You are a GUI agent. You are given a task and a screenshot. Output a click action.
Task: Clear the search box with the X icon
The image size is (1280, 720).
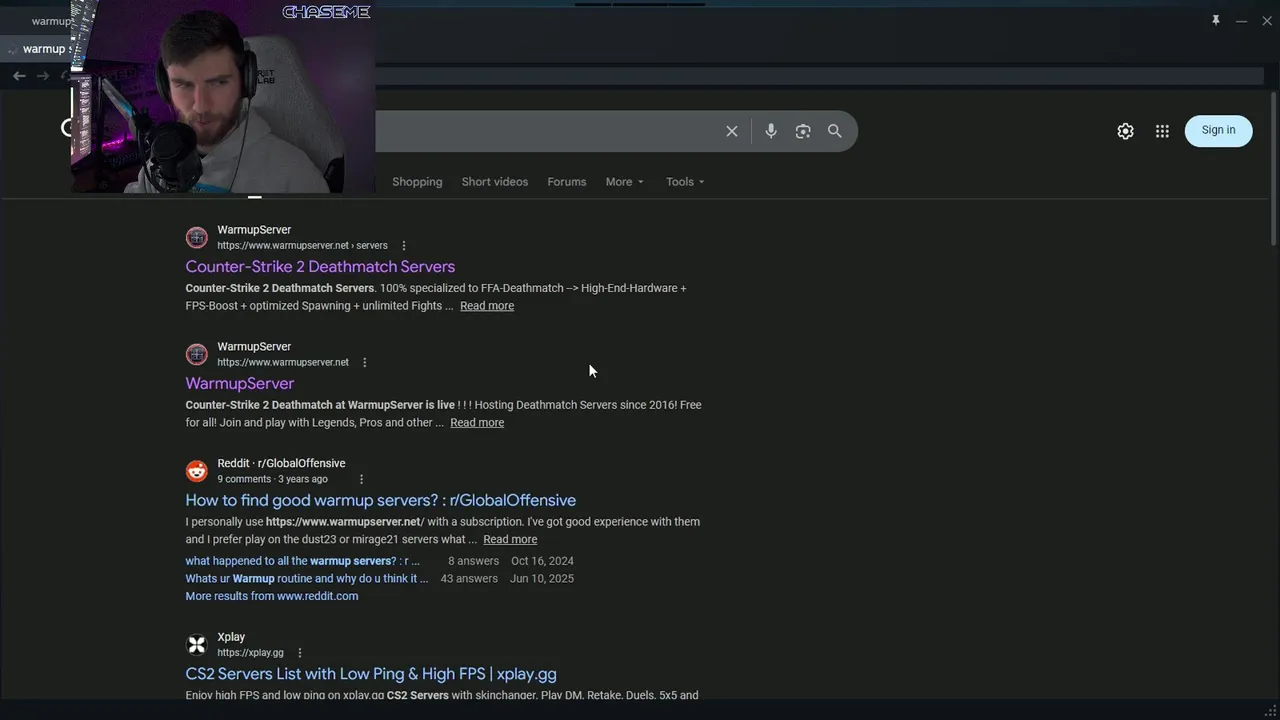tap(732, 131)
